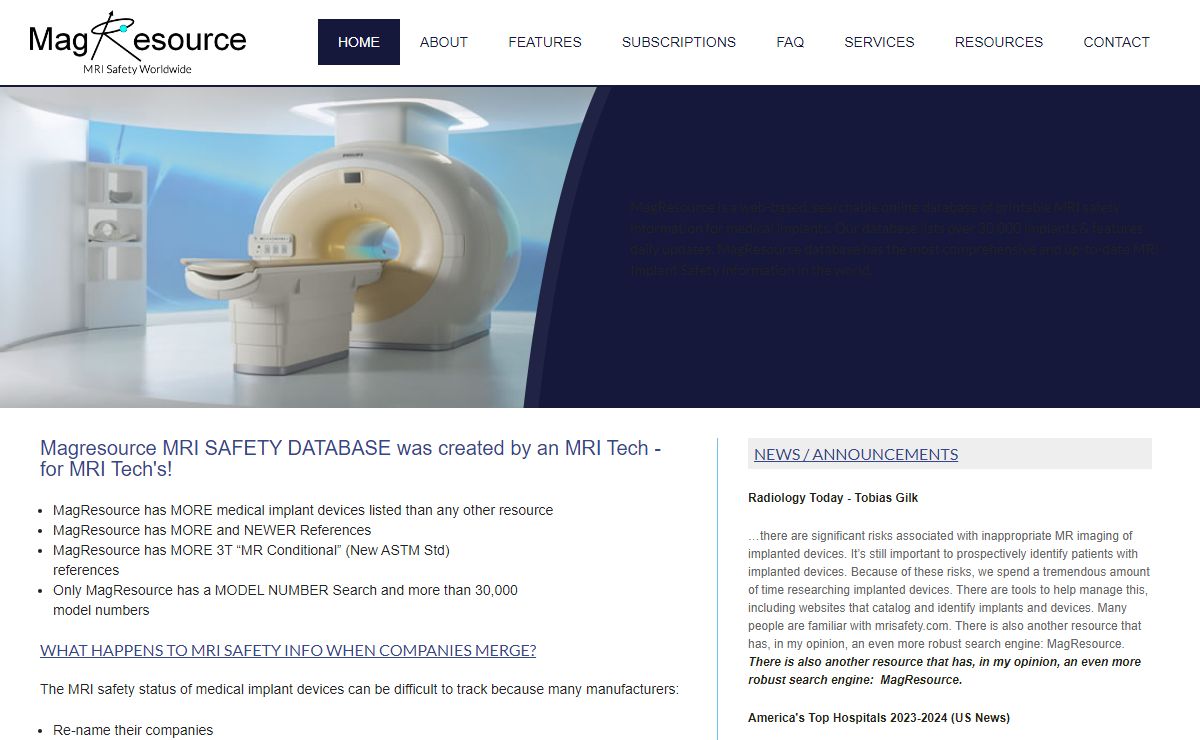Click the MagResource logo
1200x740 pixels.
coord(137,42)
